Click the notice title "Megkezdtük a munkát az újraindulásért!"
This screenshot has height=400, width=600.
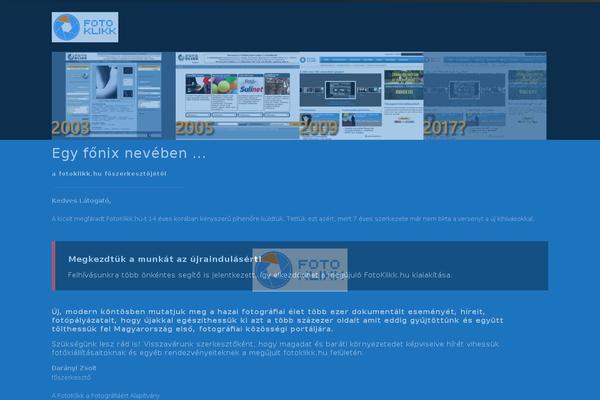coord(165,259)
